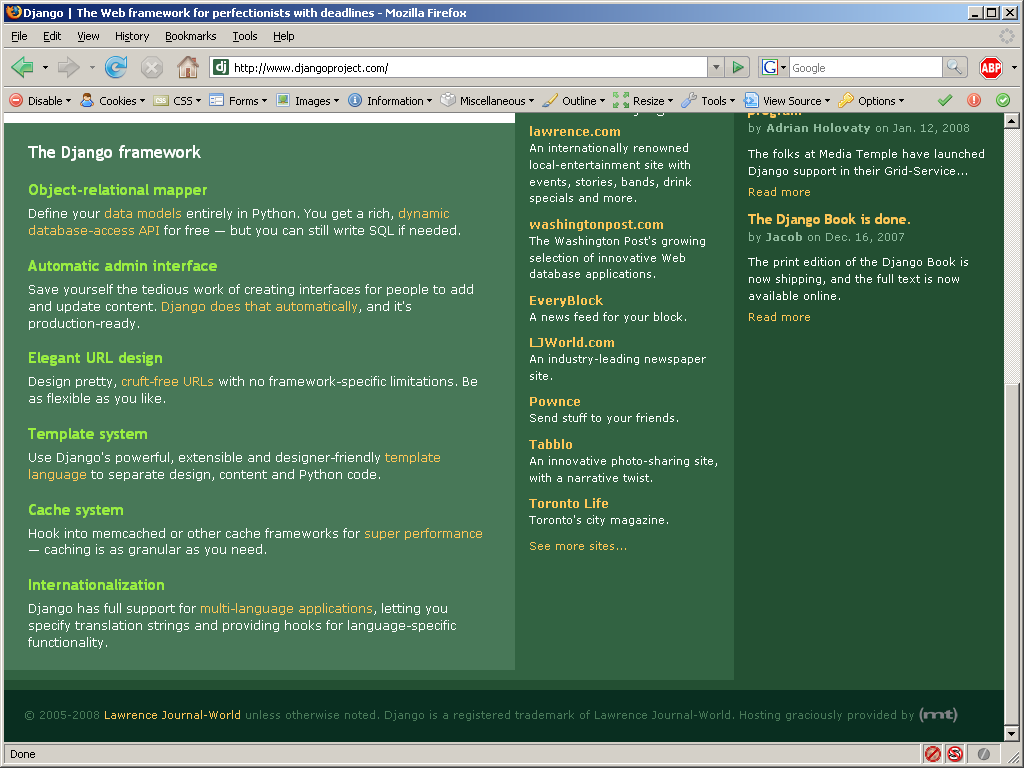This screenshot has width=1024, height=768.
Task: Open the Help menu
Action: point(283,36)
